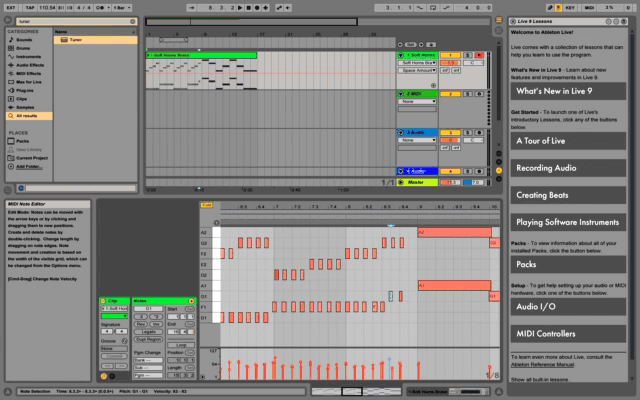Viewport: 640px width, 400px height.
Task: Unfold the 2 MIDI track triangle
Action: pyautogui.click(x=400, y=94)
